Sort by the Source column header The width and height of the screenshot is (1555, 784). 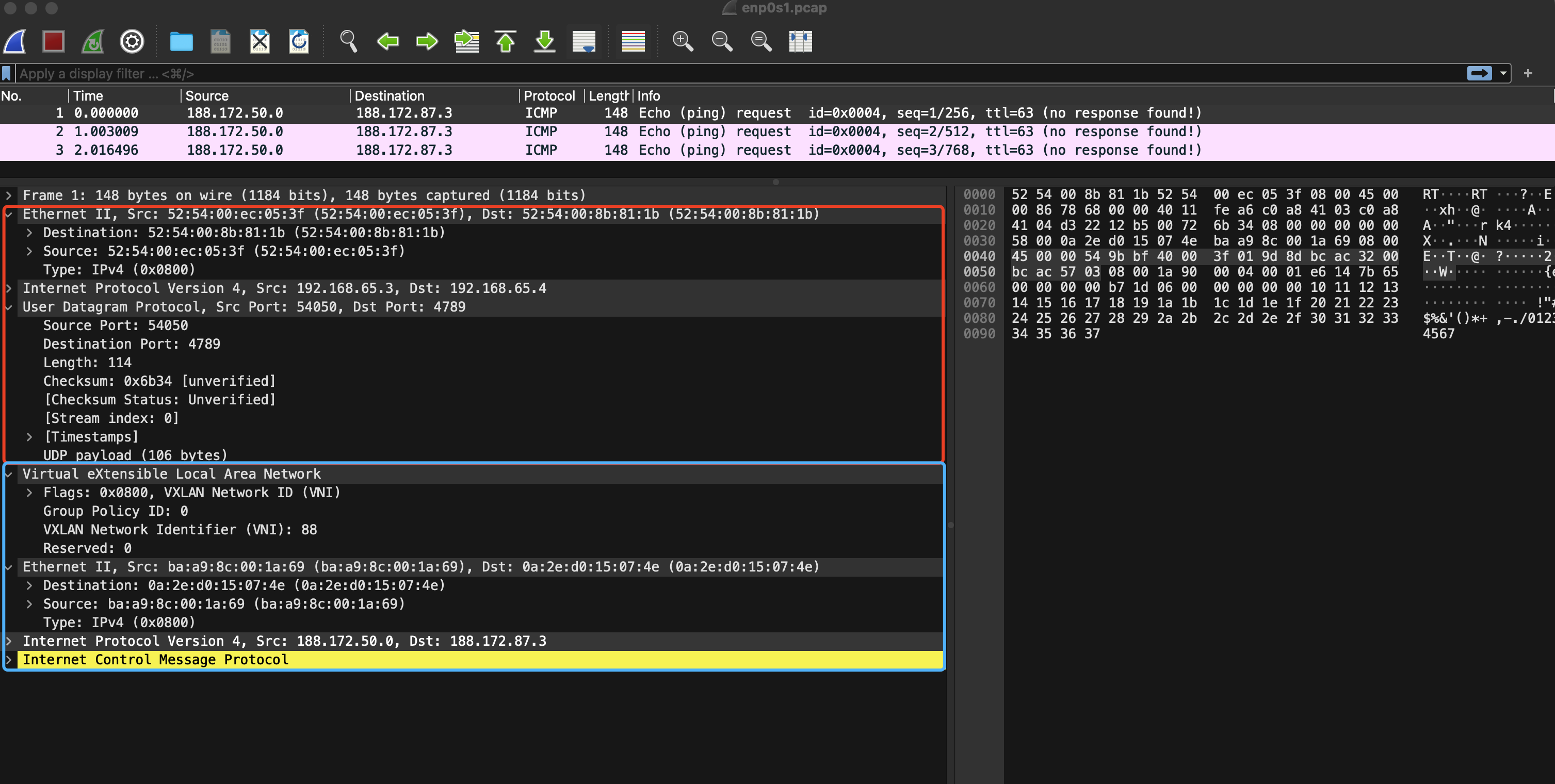265,96
